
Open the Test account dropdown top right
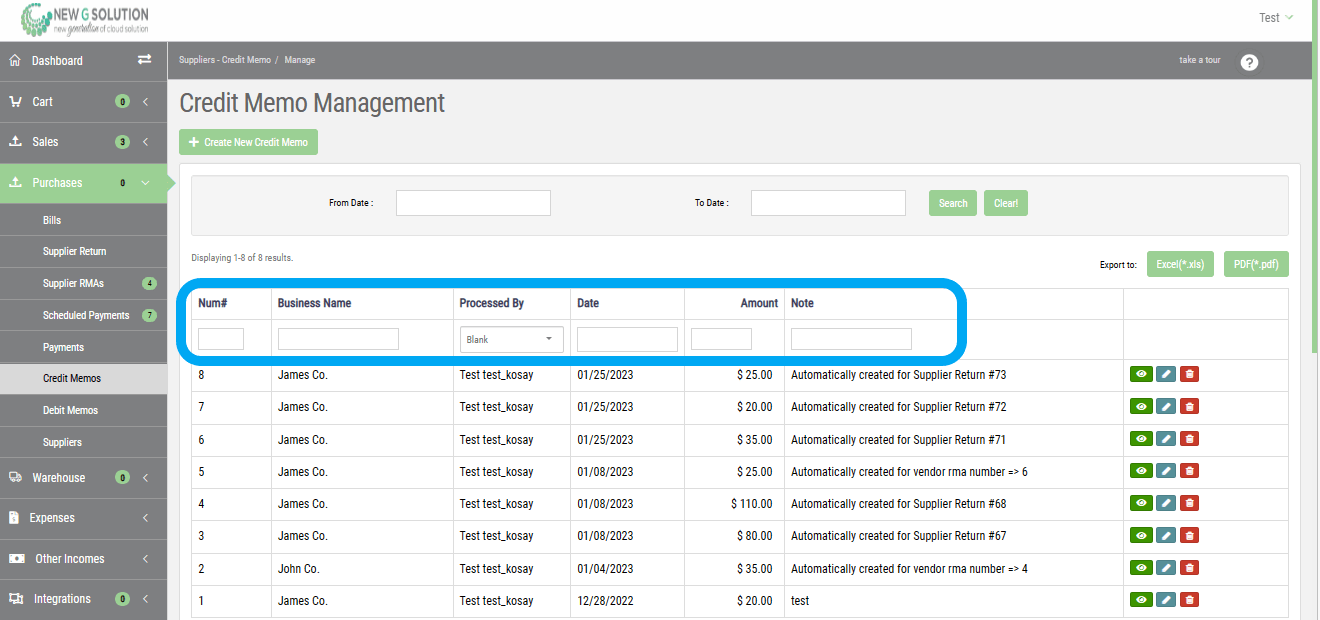point(1276,17)
